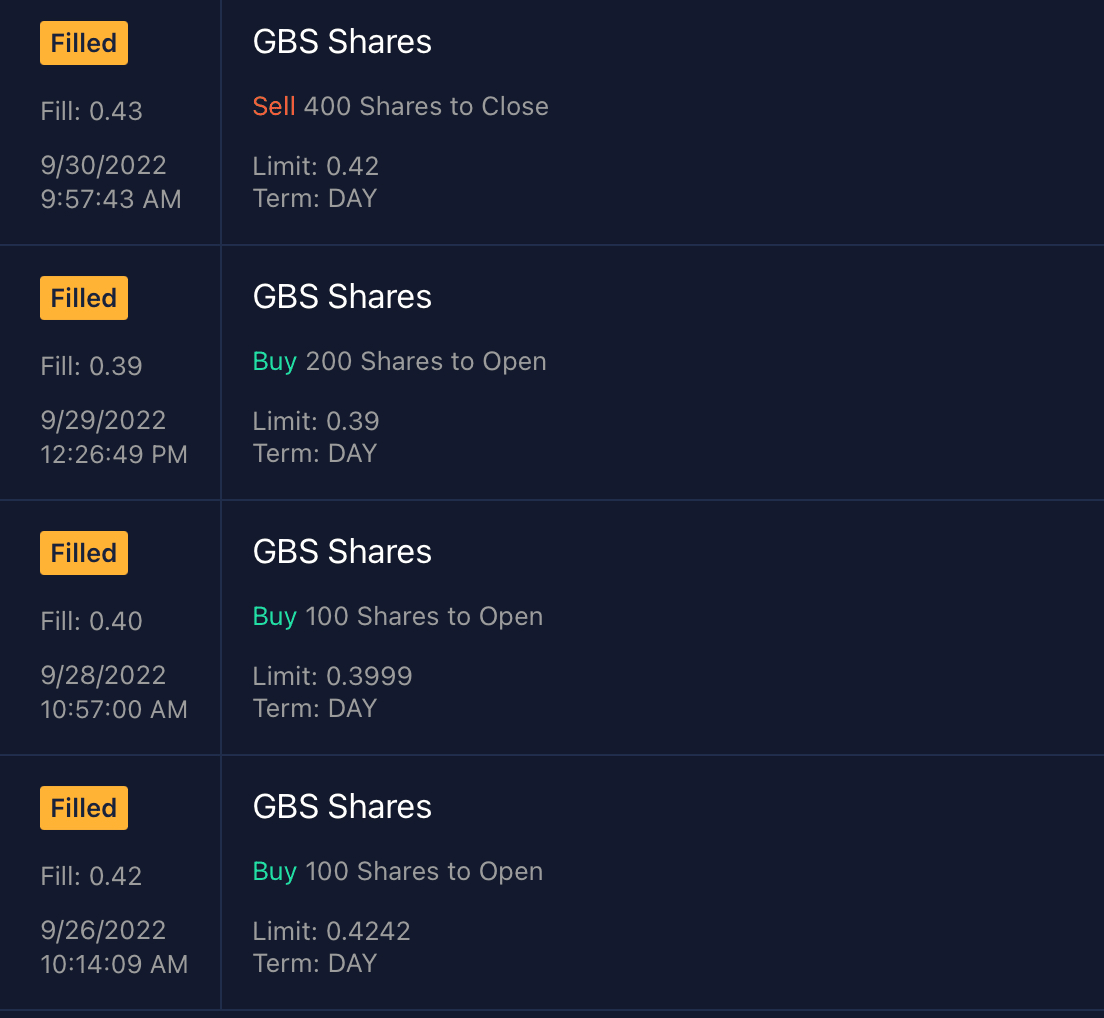Select the 'Sell 400 Shares to Close' line

click(x=400, y=107)
